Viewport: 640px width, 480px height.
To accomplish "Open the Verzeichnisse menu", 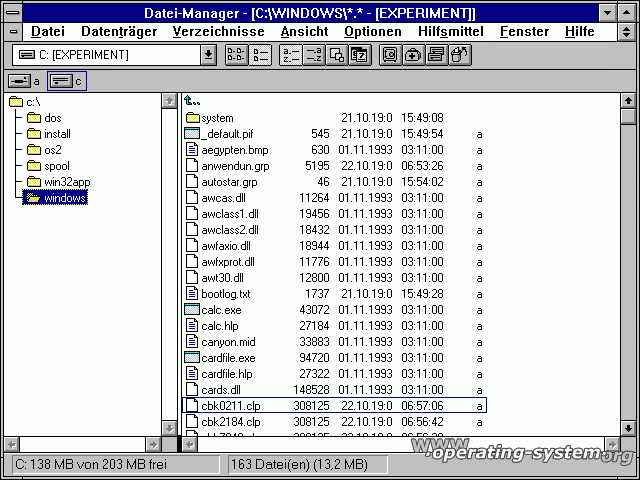I will [218, 31].
